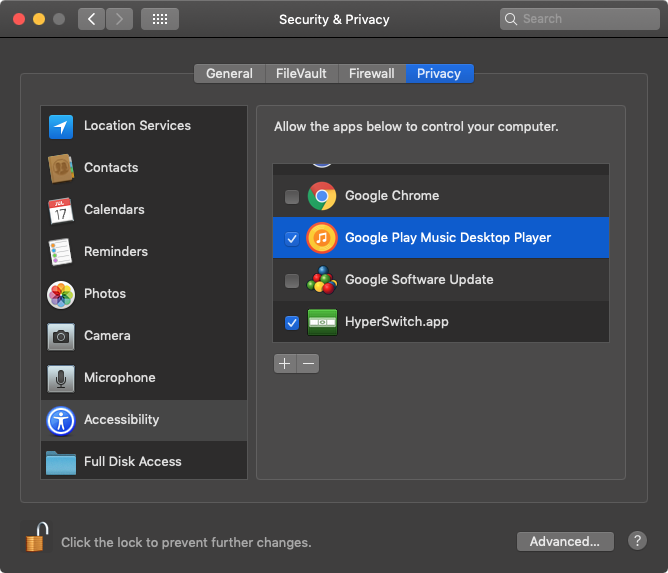Select Location Services label in sidebar
The width and height of the screenshot is (668, 573).
click(x=137, y=126)
